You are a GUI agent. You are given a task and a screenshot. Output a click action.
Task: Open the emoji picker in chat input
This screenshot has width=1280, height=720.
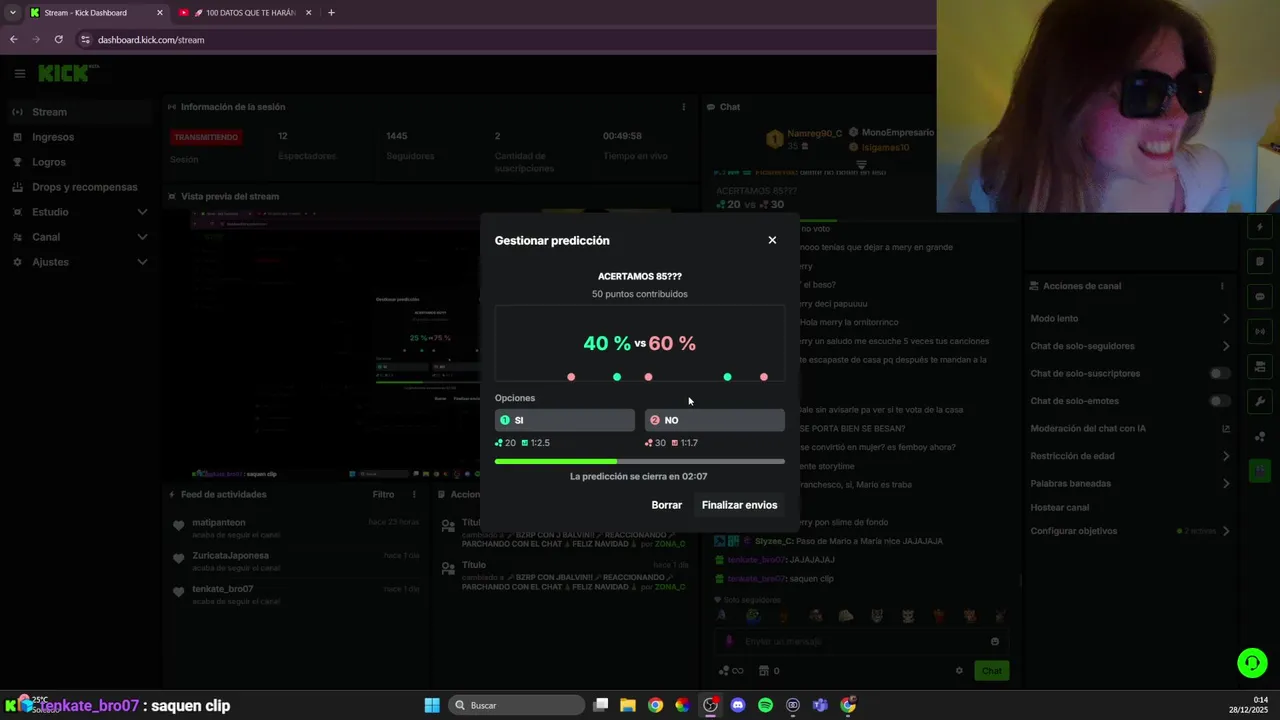pyautogui.click(x=995, y=642)
